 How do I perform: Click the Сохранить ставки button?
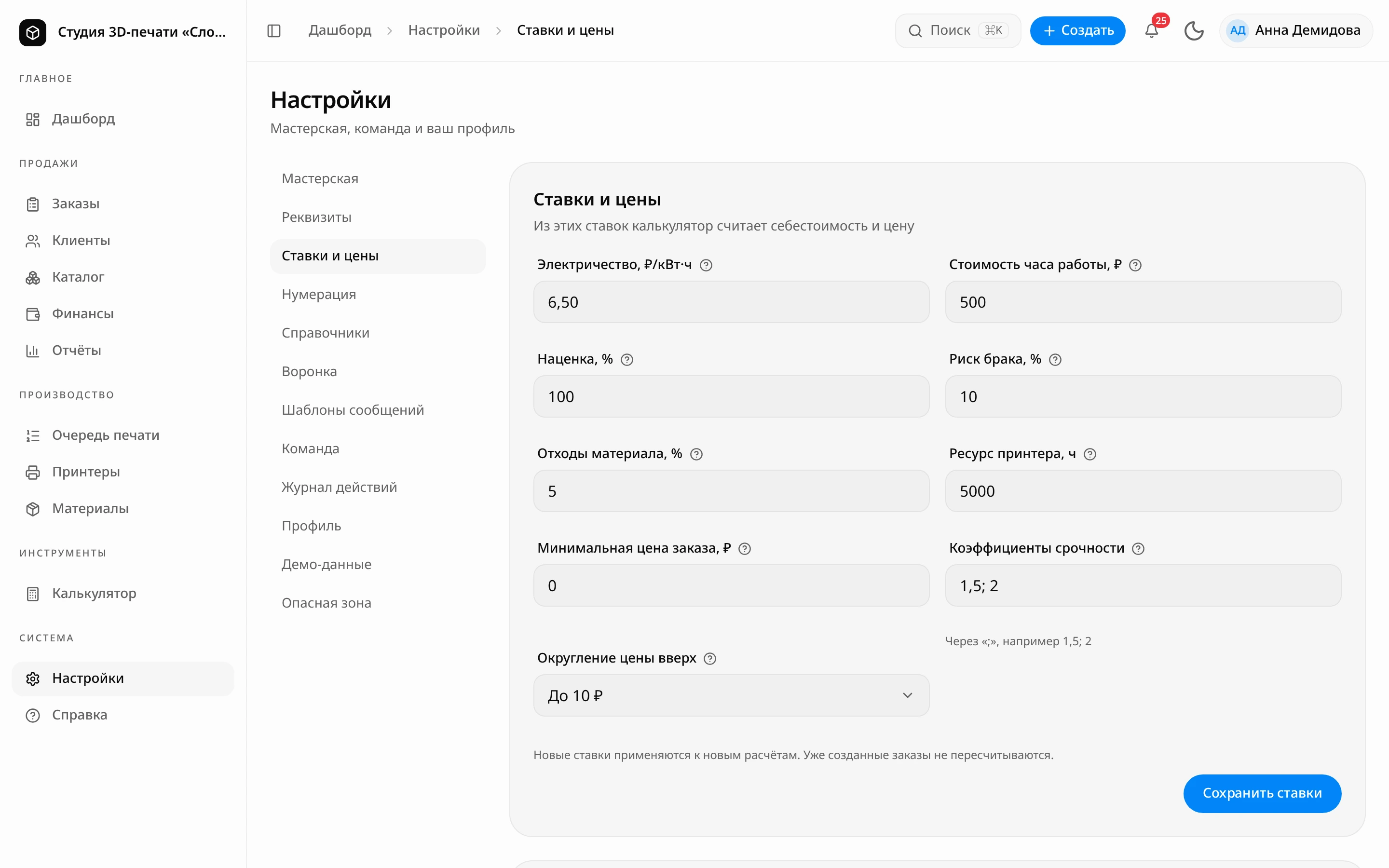pyautogui.click(x=1262, y=793)
